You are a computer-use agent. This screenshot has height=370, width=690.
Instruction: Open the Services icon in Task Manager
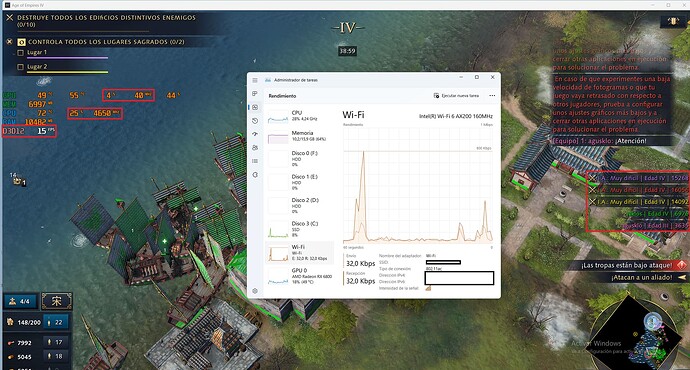coord(255,175)
